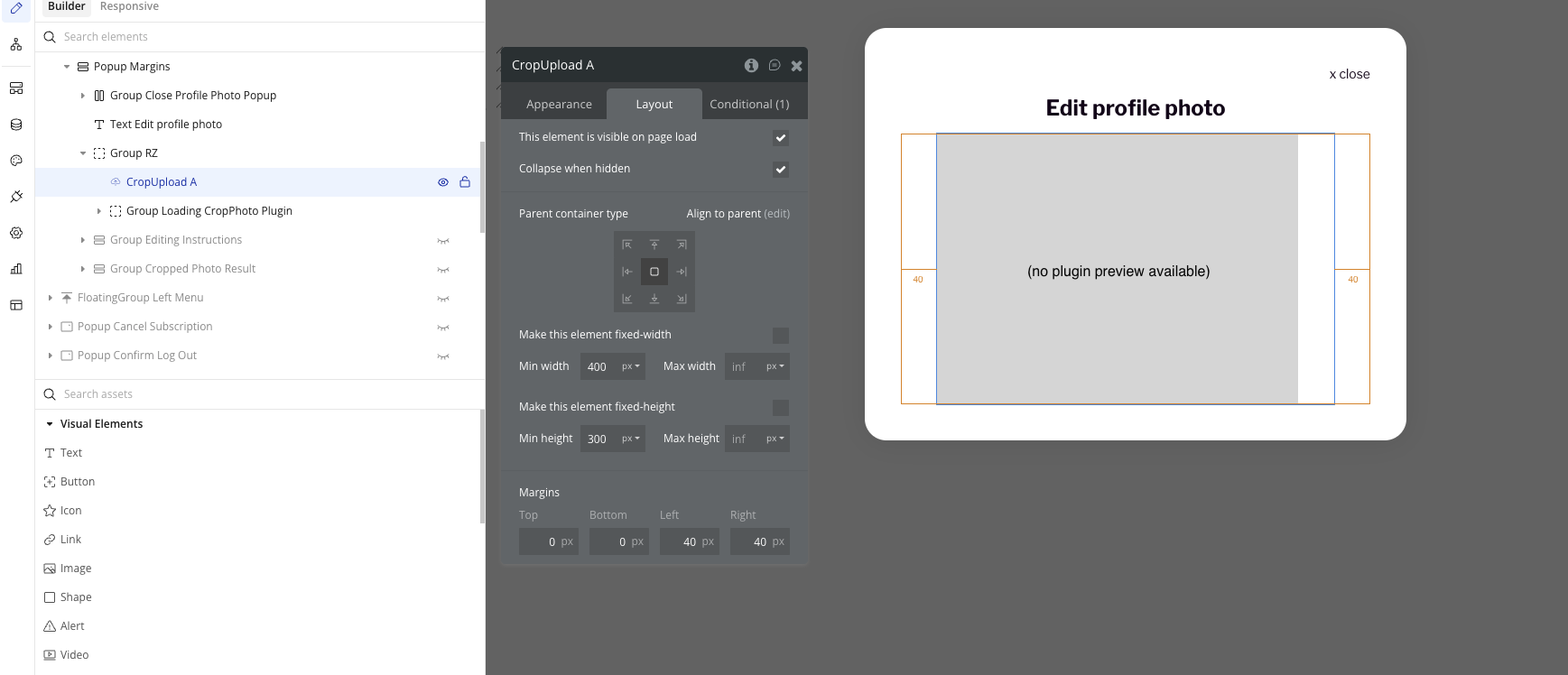Viewport: 1568px width, 675px height.
Task: Align element to the top-left of parent
Action: click(627, 245)
